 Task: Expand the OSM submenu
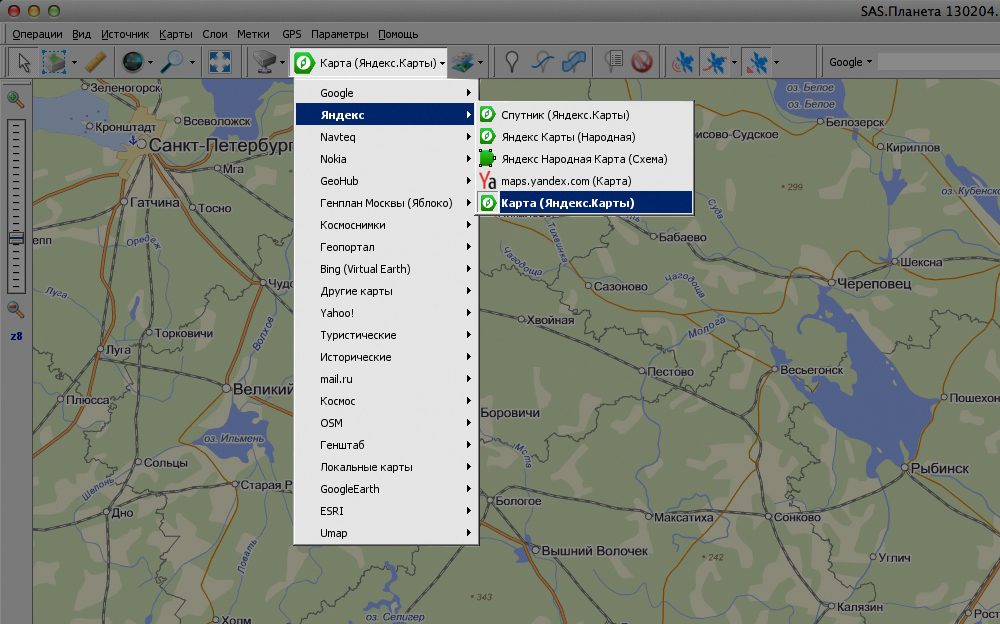(x=386, y=423)
